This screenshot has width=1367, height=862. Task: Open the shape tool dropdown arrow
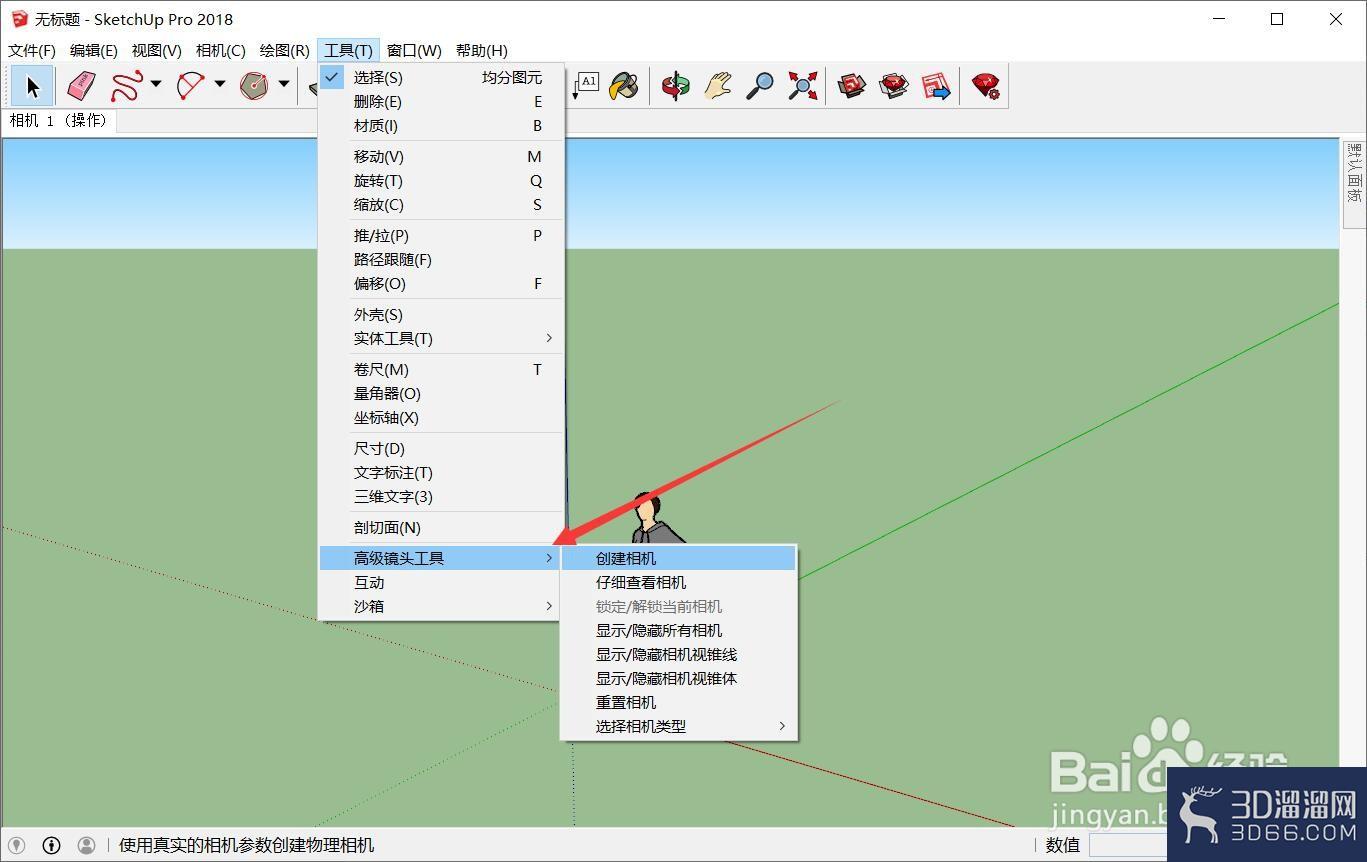pyautogui.click(x=284, y=85)
